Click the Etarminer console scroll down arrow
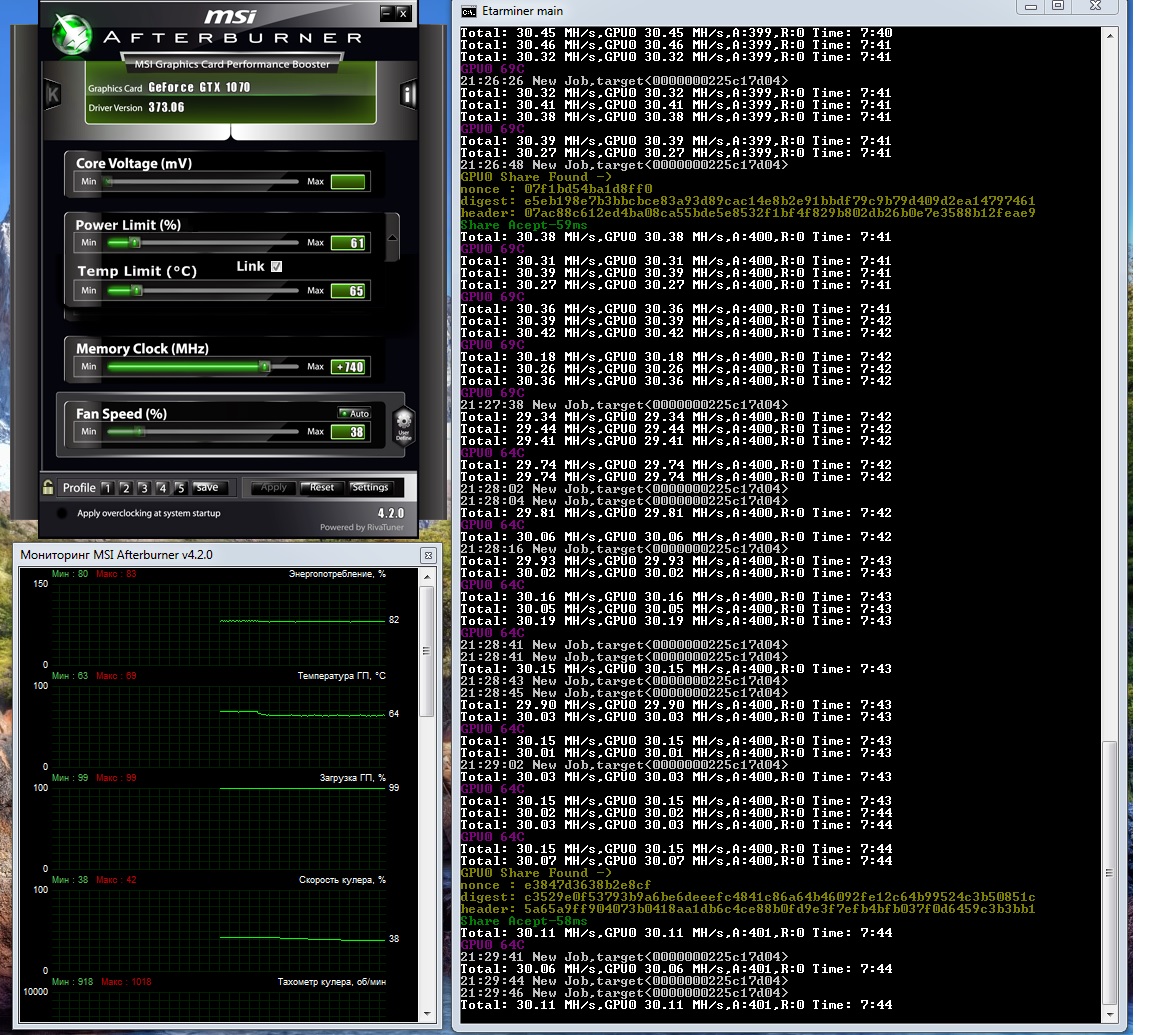 pyautogui.click(x=1109, y=1014)
